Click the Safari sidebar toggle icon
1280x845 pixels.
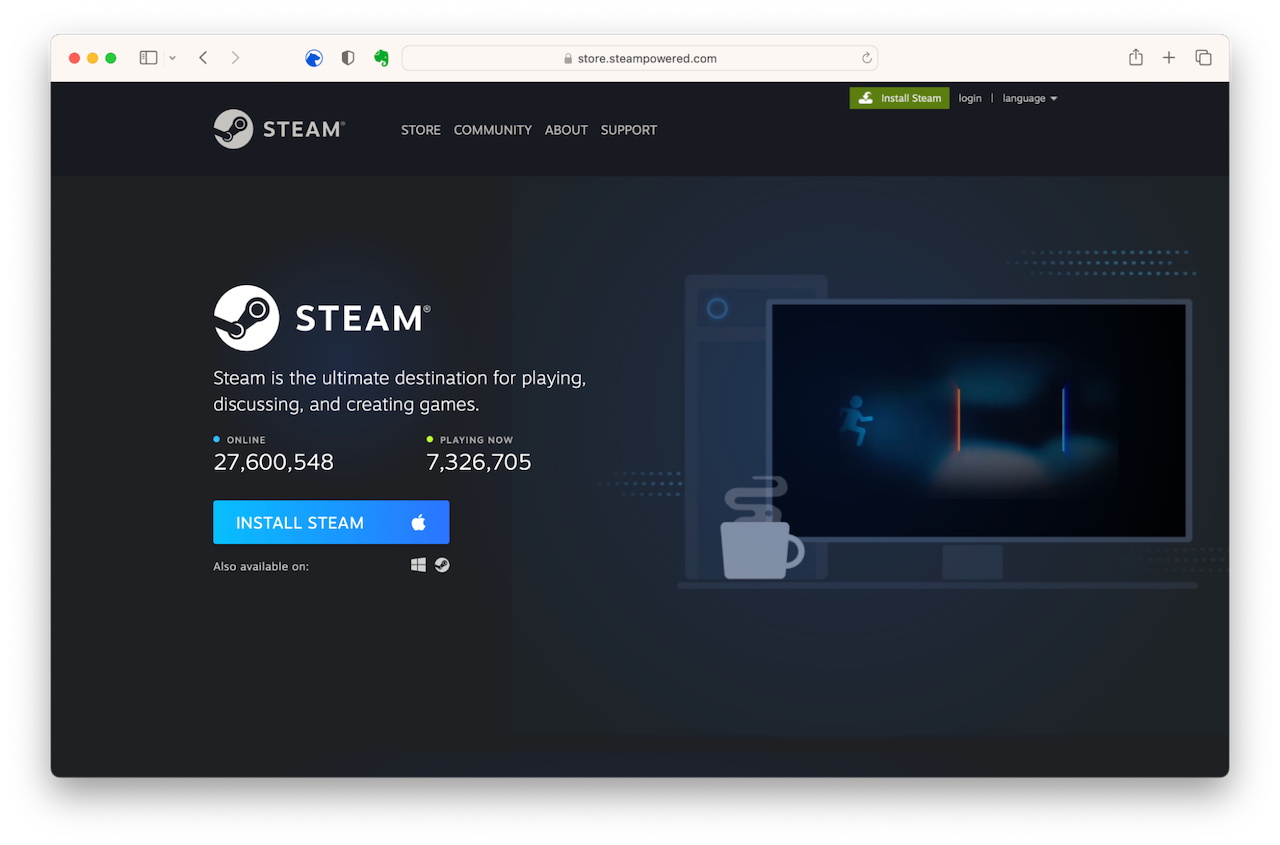(148, 58)
